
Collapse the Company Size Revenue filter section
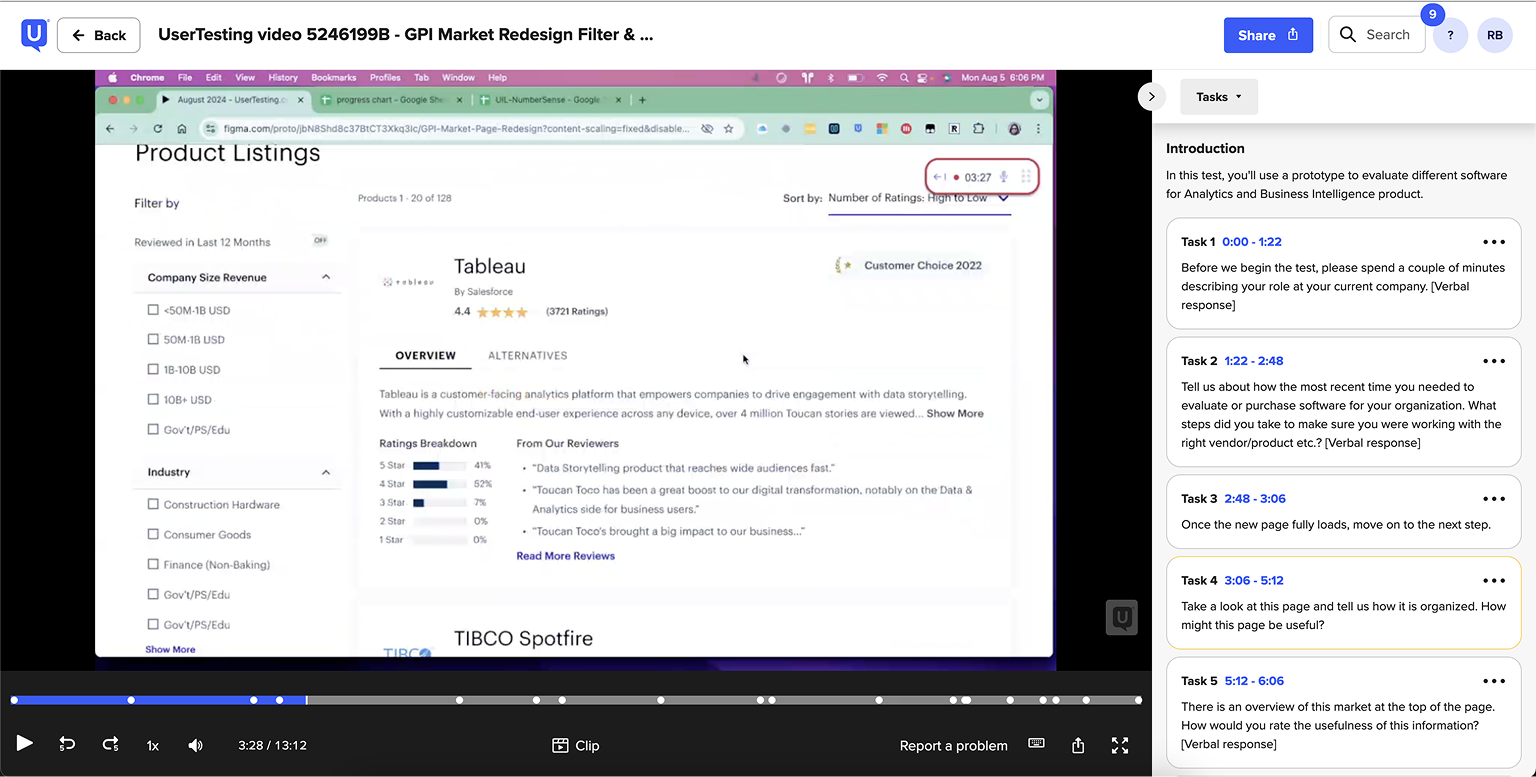[x=326, y=277]
